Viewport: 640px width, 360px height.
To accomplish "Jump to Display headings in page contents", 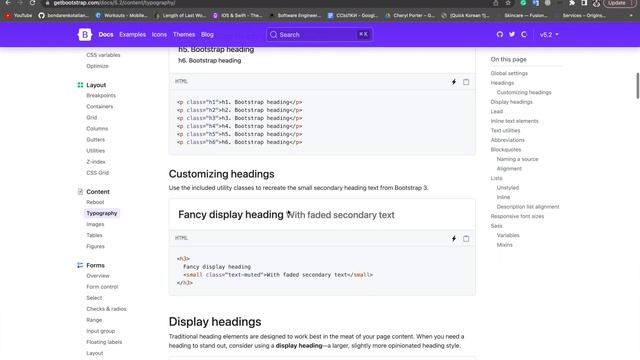I will [511, 102].
